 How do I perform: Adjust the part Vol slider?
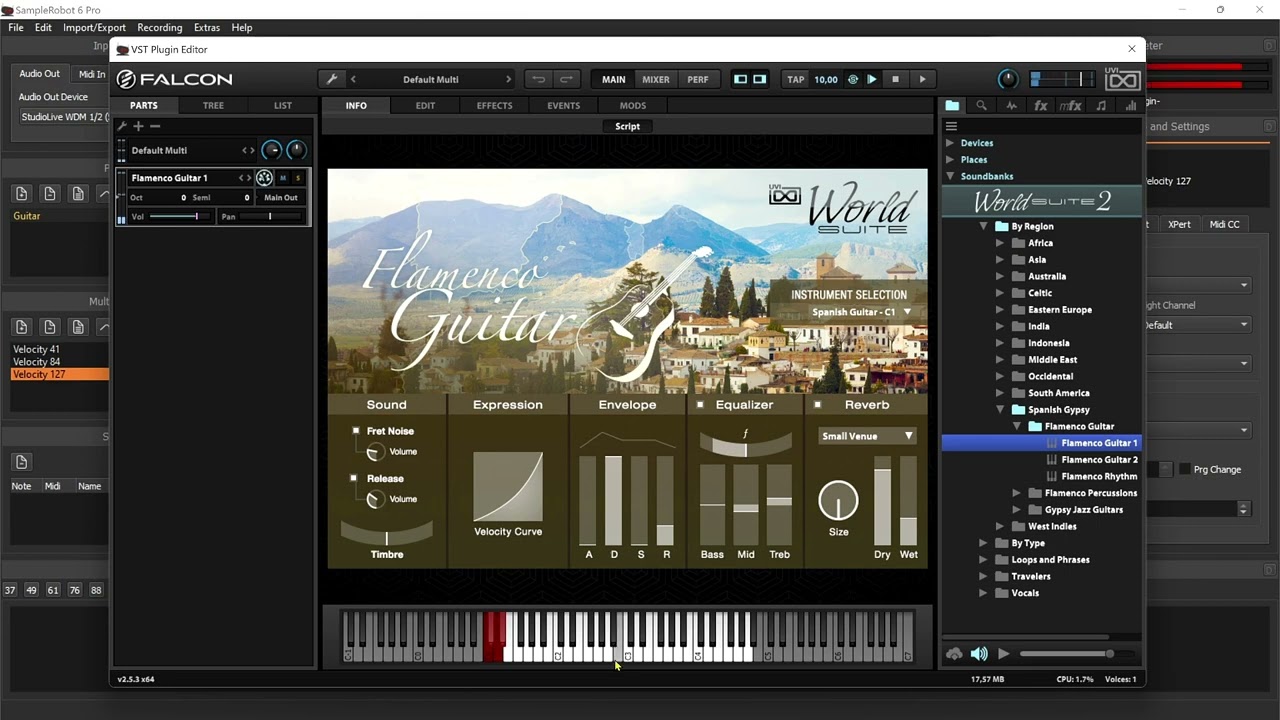coord(180,217)
